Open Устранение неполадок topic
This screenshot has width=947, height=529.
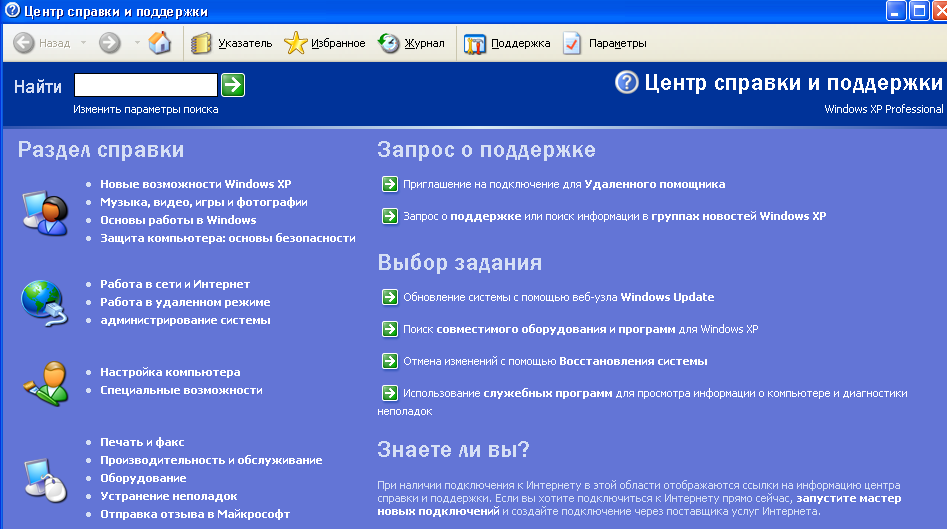pyautogui.click(x=169, y=497)
